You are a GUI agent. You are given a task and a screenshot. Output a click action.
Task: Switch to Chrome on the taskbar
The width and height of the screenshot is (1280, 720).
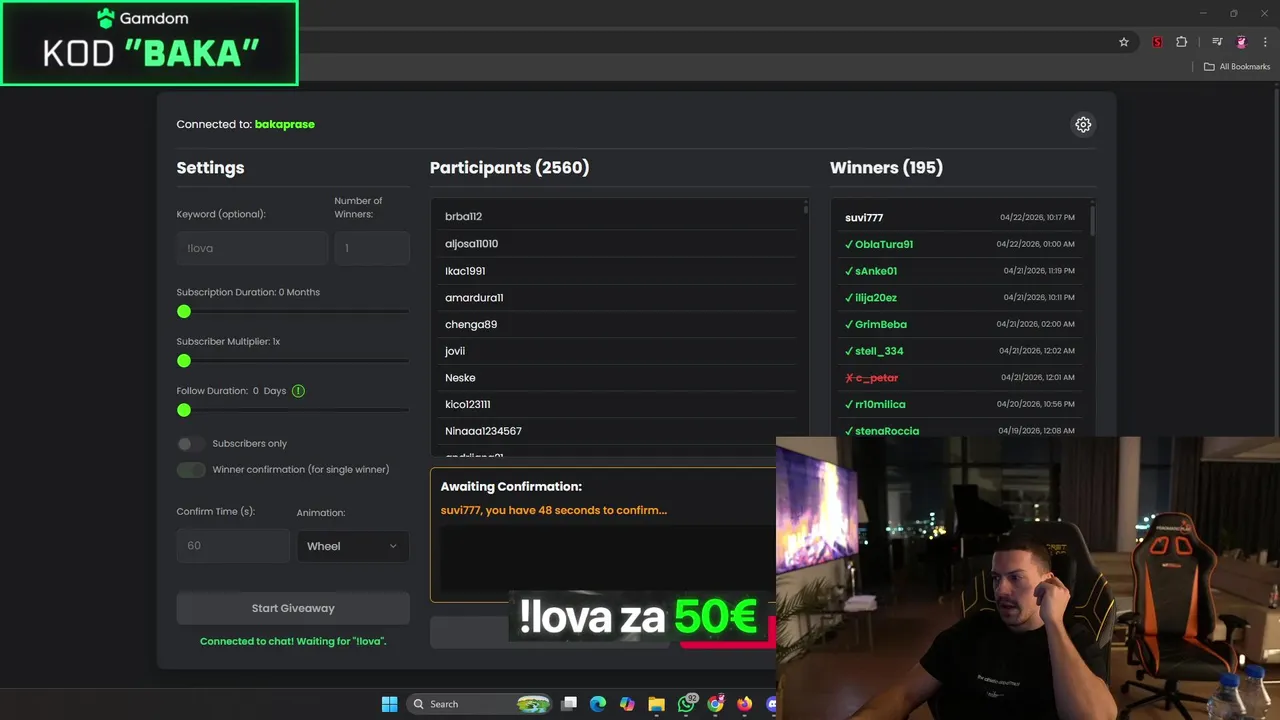click(715, 704)
